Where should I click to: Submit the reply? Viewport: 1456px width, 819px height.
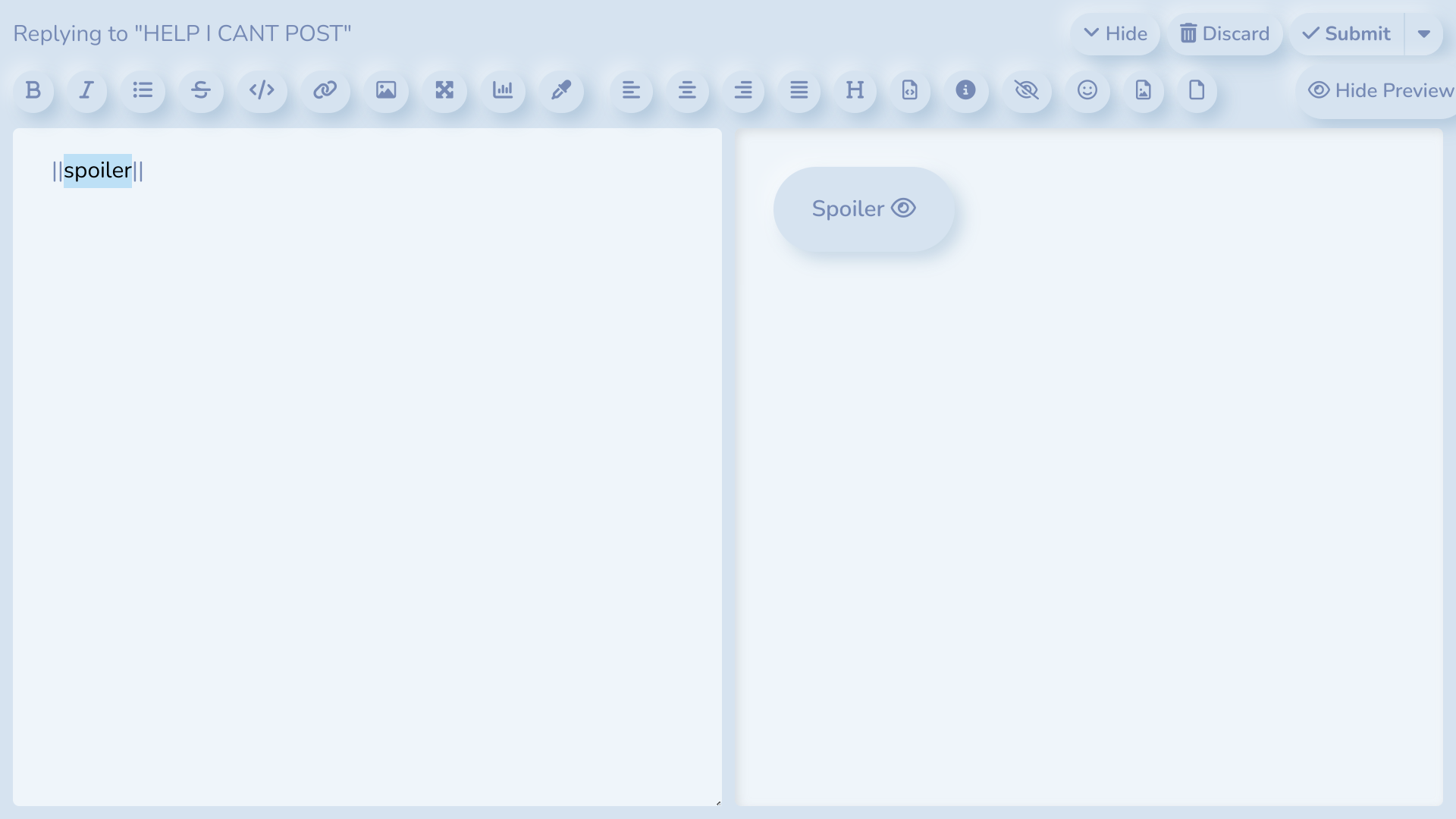(x=1347, y=34)
